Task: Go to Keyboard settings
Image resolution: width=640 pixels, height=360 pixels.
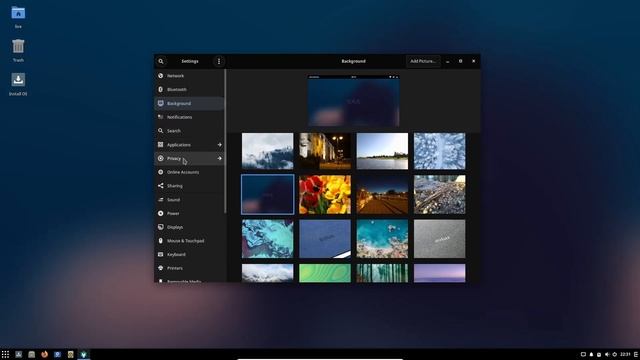Action: (x=189, y=254)
